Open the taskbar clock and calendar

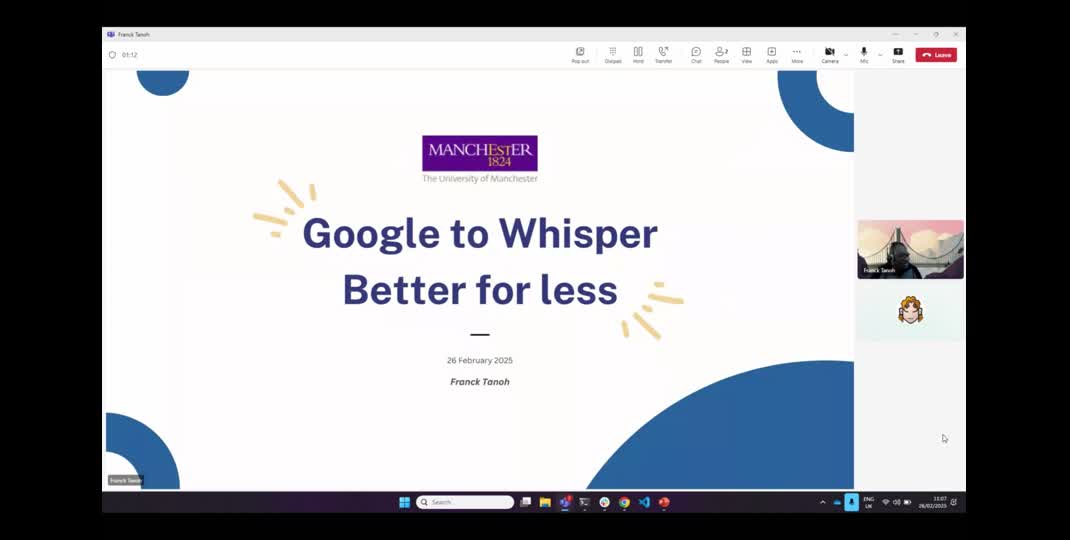pyautogui.click(x=935, y=502)
